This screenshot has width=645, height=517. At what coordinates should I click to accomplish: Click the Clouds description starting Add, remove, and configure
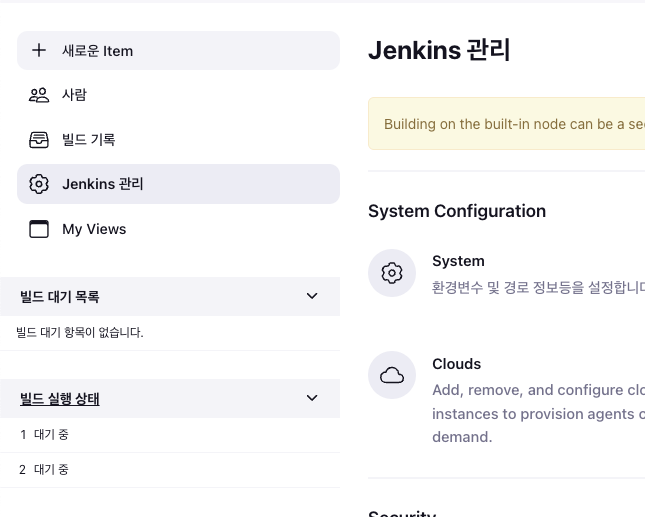(x=538, y=413)
